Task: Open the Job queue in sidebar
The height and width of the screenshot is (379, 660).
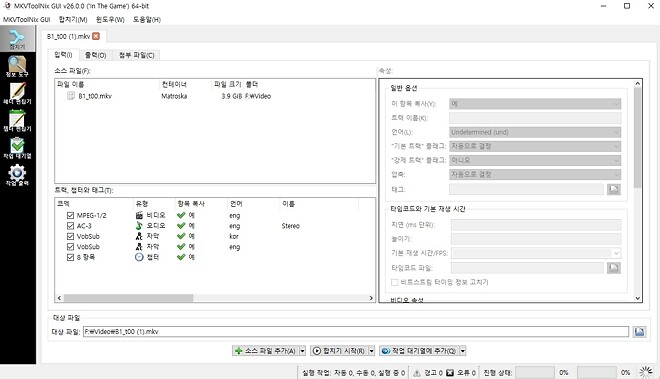Action: [17, 148]
